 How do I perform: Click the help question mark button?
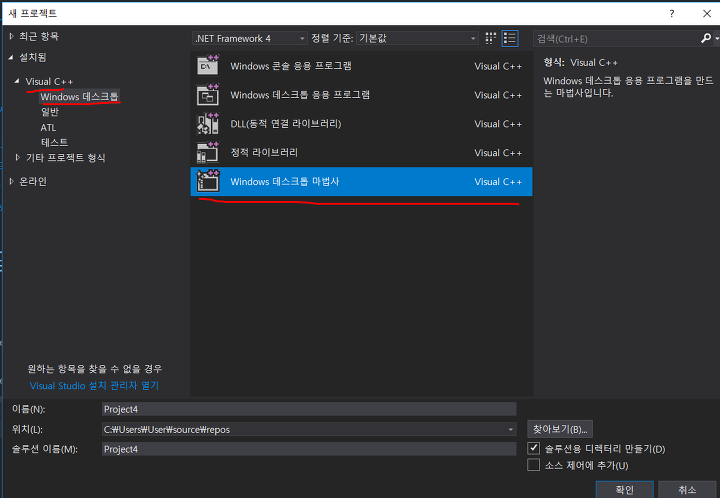coord(672,13)
